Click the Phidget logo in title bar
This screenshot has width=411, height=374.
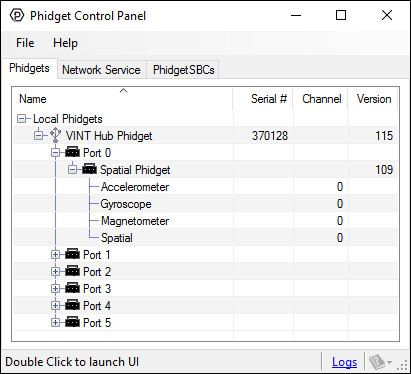point(17,15)
